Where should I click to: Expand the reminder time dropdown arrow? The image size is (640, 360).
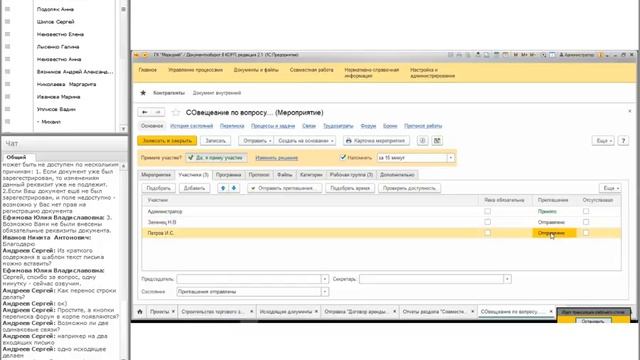click(451, 158)
